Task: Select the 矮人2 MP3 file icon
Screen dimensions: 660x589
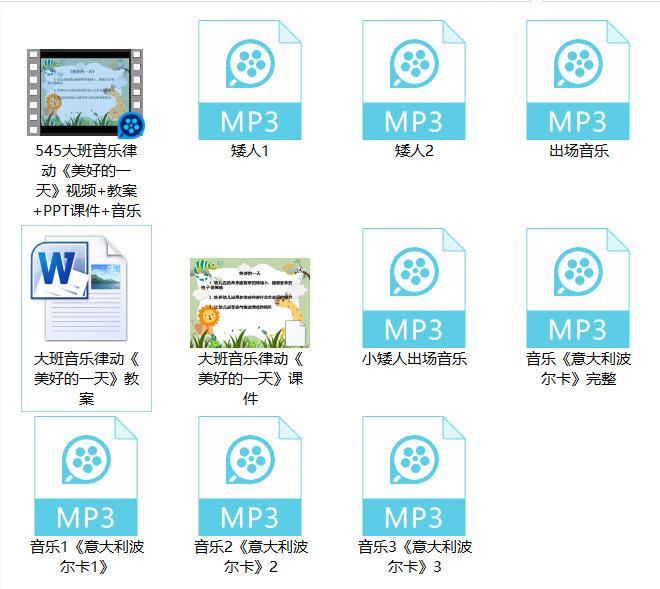Action: pyautogui.click(x=414, y=80)
